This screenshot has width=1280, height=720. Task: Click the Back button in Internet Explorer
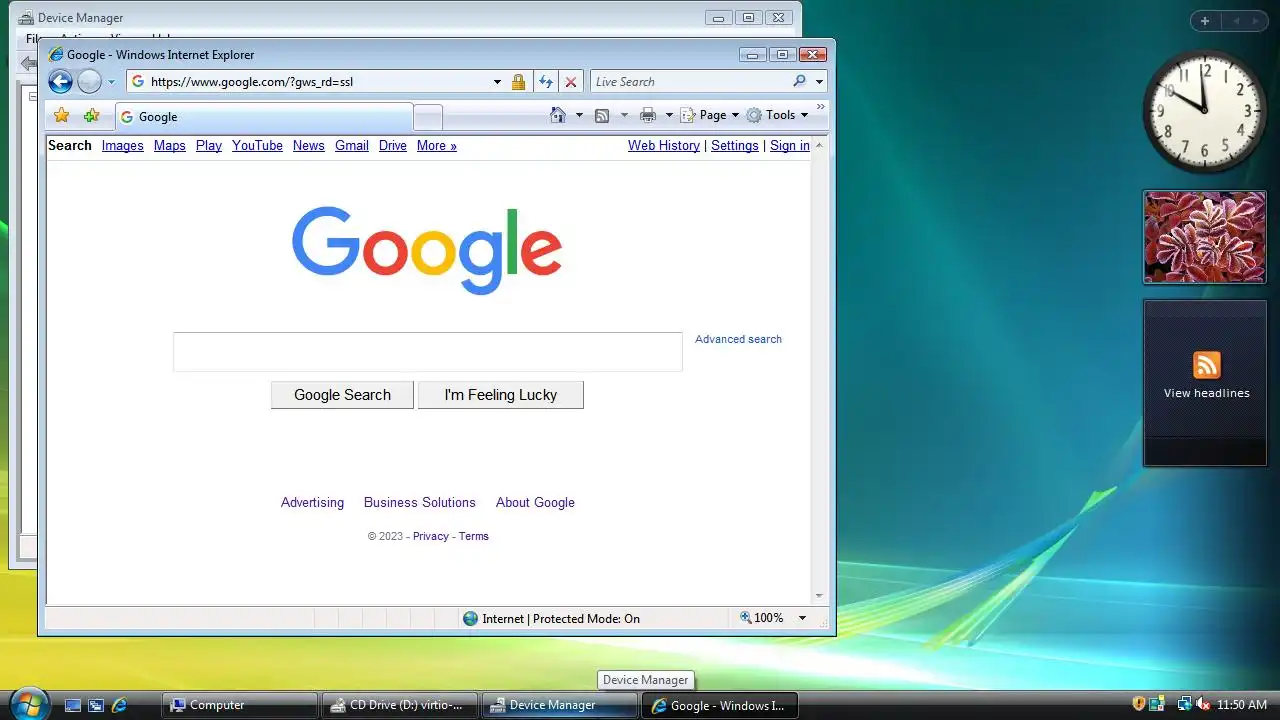tap(60, 82)
